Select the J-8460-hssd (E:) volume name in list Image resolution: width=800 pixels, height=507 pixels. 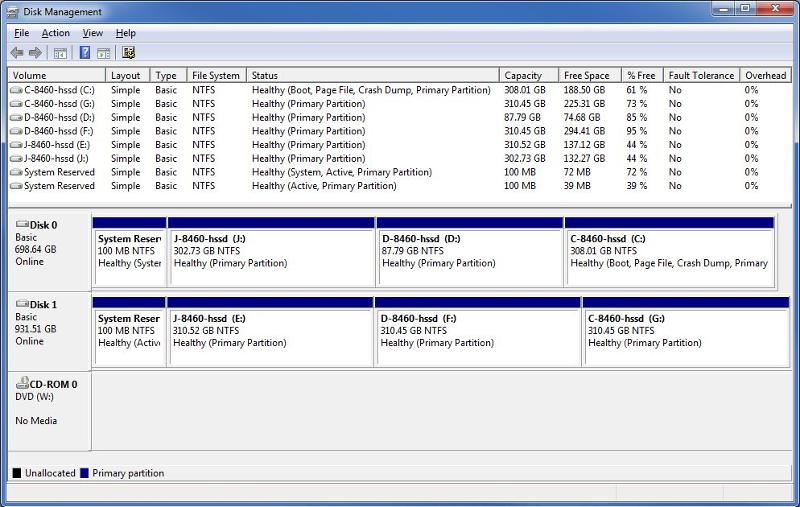point(57,145)
